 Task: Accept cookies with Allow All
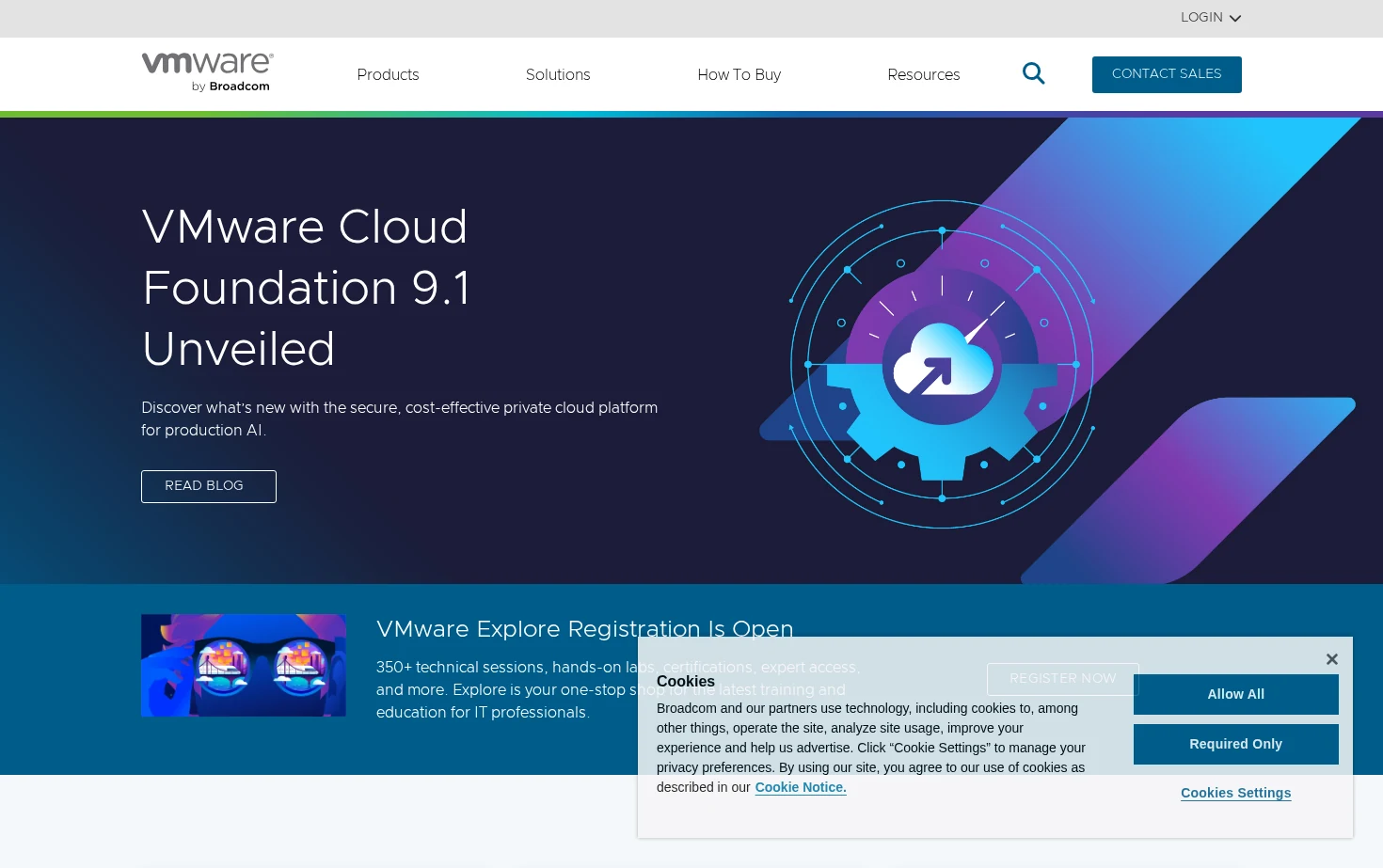coord(1235,694)
